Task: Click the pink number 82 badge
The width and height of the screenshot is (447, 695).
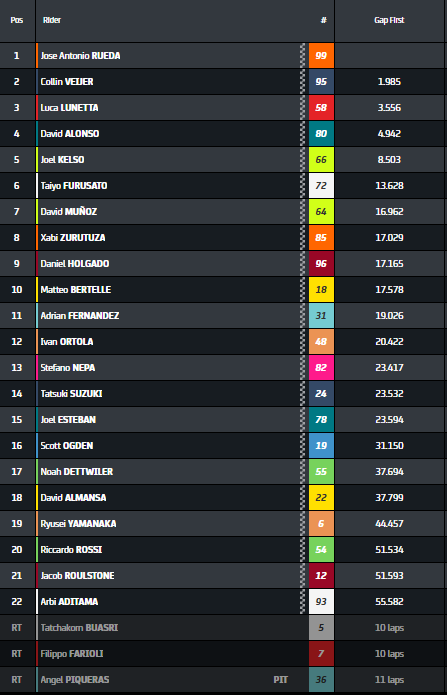Action: pos(321,367)
